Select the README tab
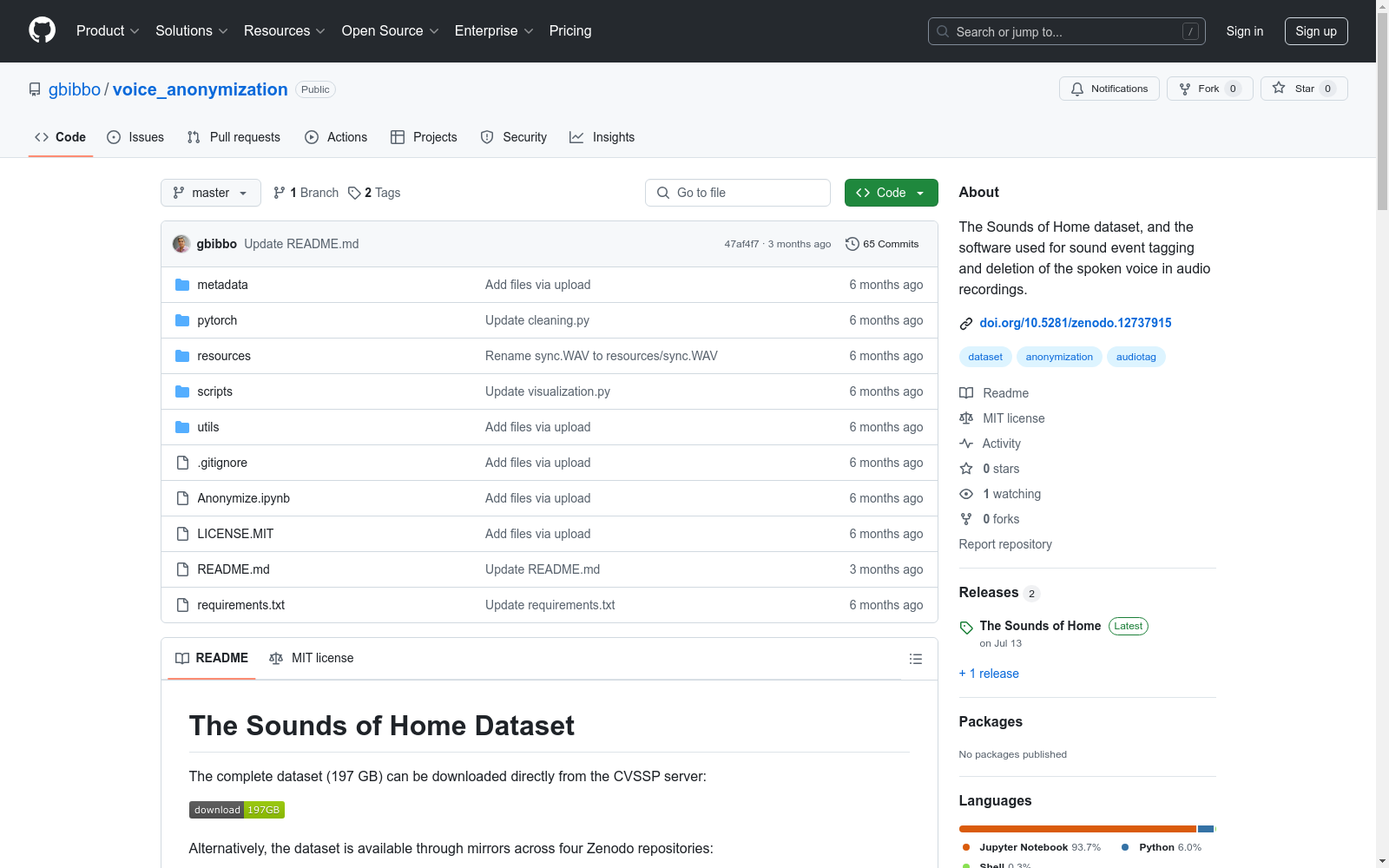Screen dimensions: 1389x868 click(x=212, y=658)
